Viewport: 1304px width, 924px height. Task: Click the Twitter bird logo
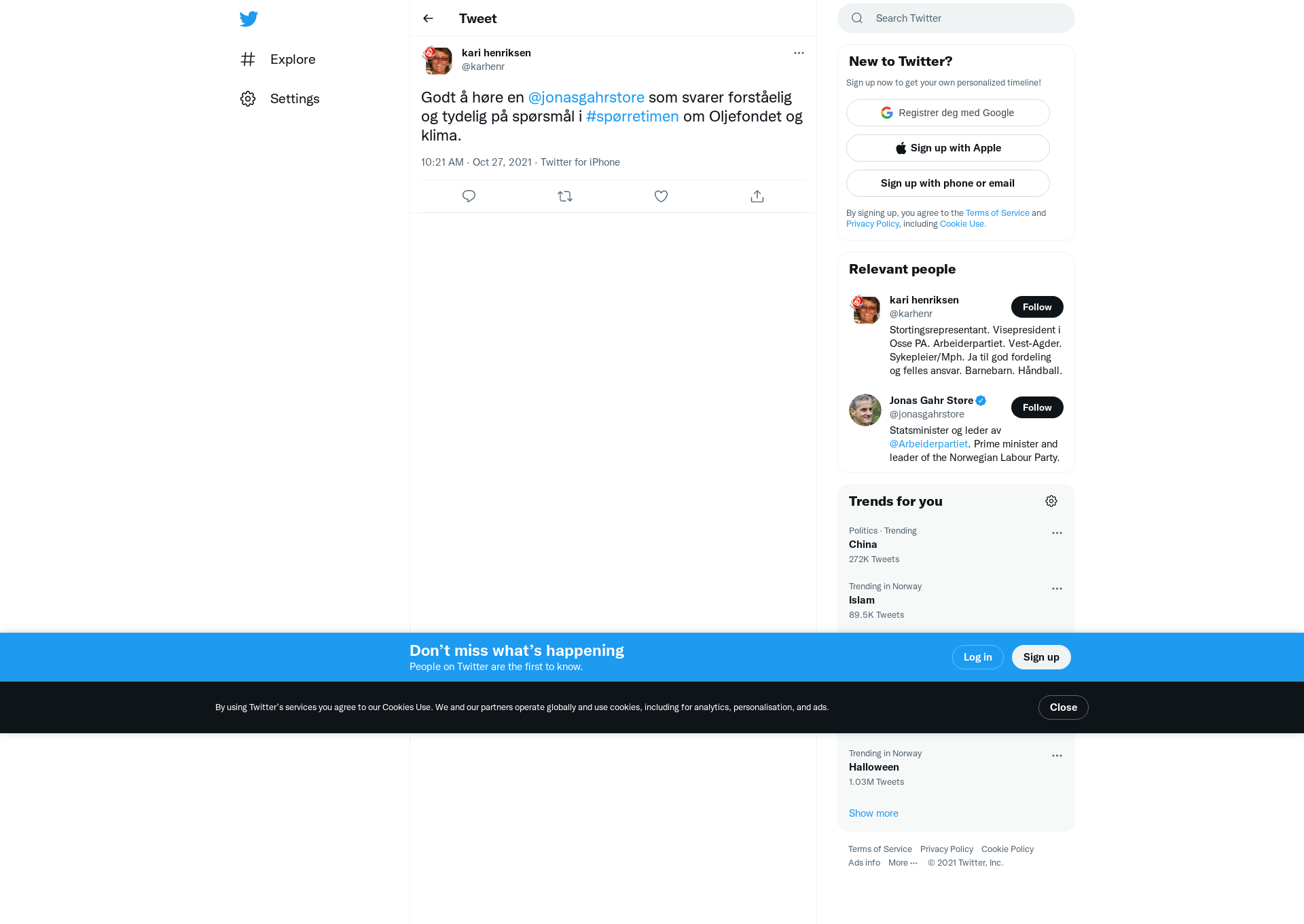pyautogui.click(x=249, y=18)
